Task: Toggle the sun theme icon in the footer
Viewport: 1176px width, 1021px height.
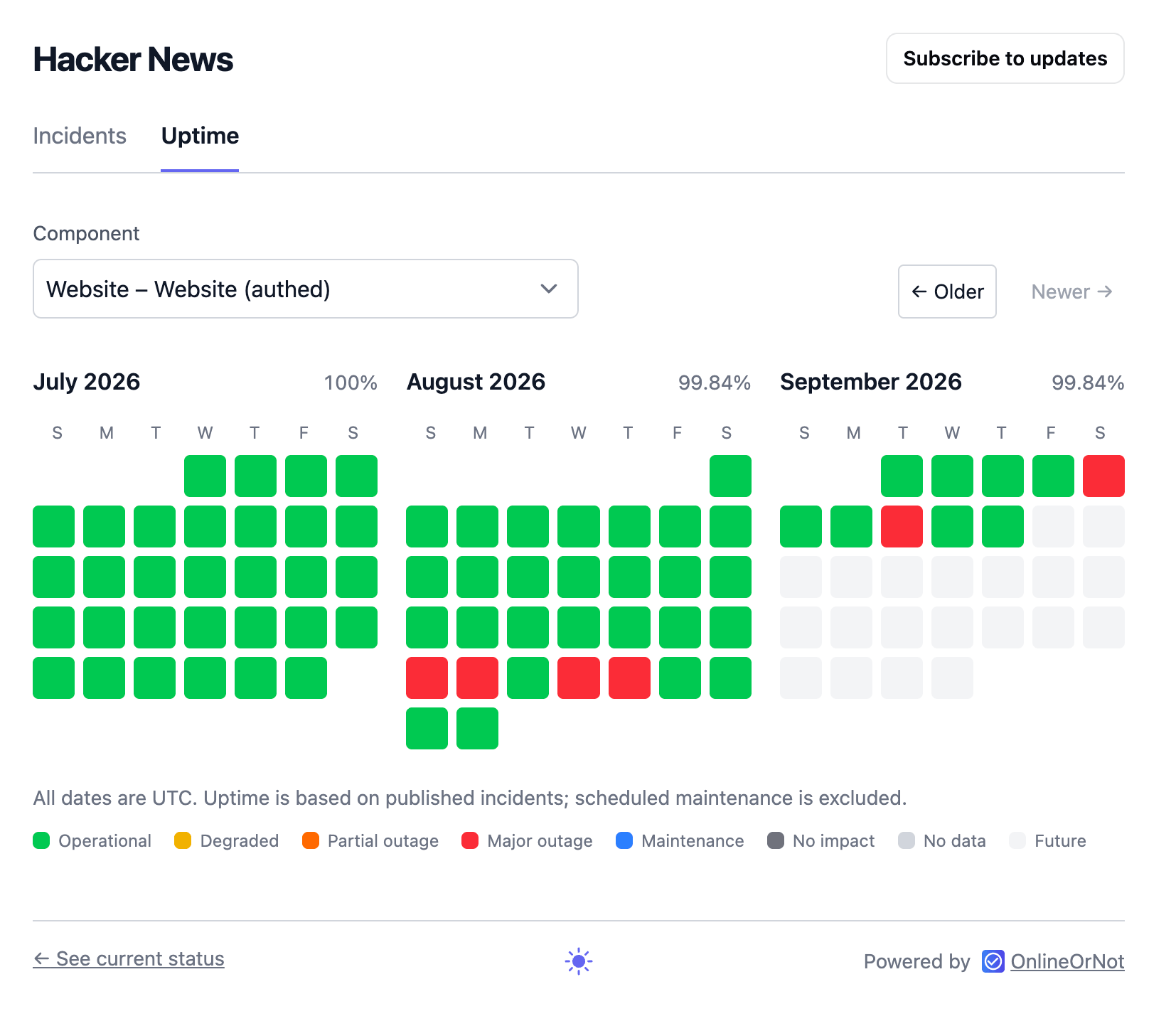Action: click(x=578, y=961)
